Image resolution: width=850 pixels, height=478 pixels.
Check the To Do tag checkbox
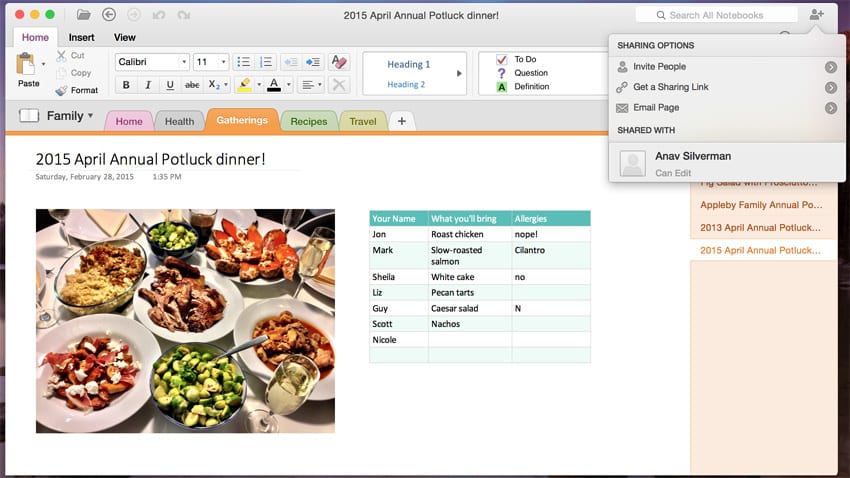coord(502,59)
